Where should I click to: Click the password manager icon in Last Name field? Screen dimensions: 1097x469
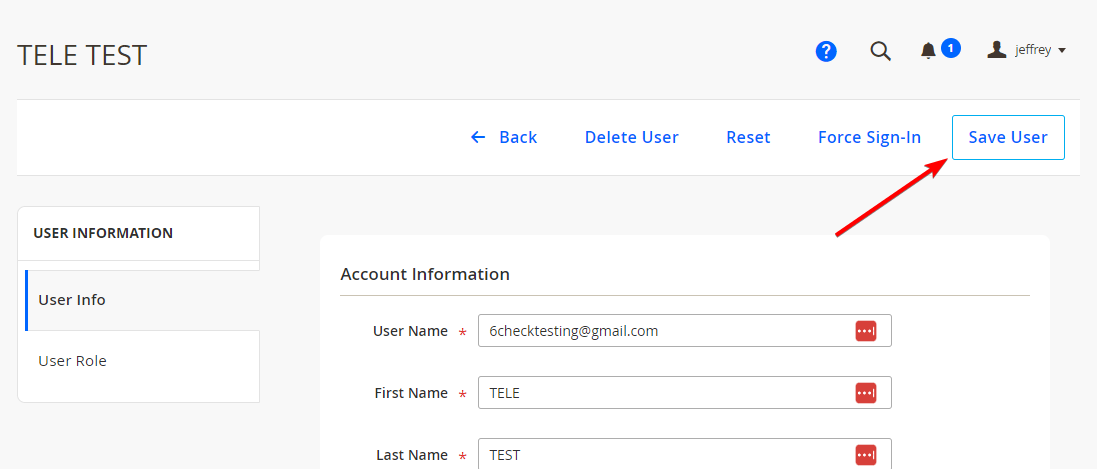[866, 454]
